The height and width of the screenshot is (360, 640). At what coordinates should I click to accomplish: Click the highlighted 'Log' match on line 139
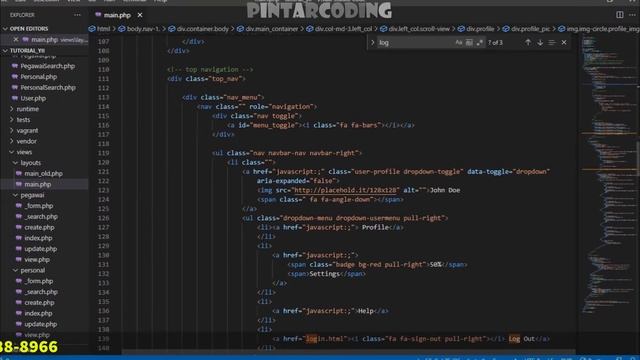(x=514, y=339)
